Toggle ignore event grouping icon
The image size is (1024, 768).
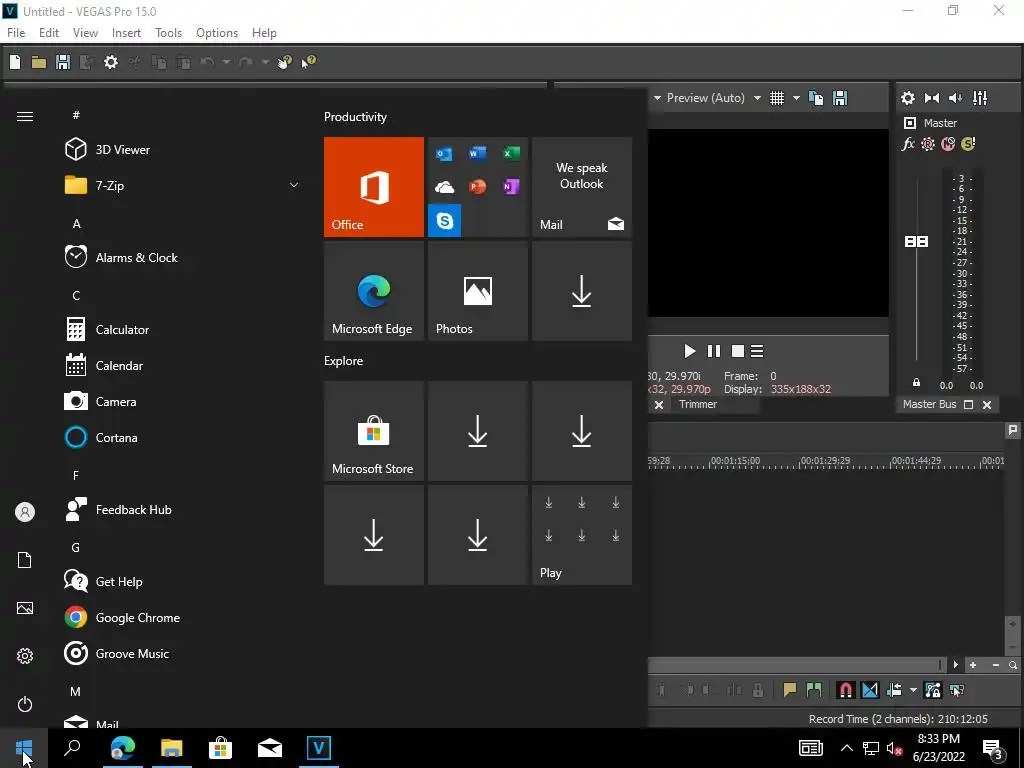pos(957,690)
